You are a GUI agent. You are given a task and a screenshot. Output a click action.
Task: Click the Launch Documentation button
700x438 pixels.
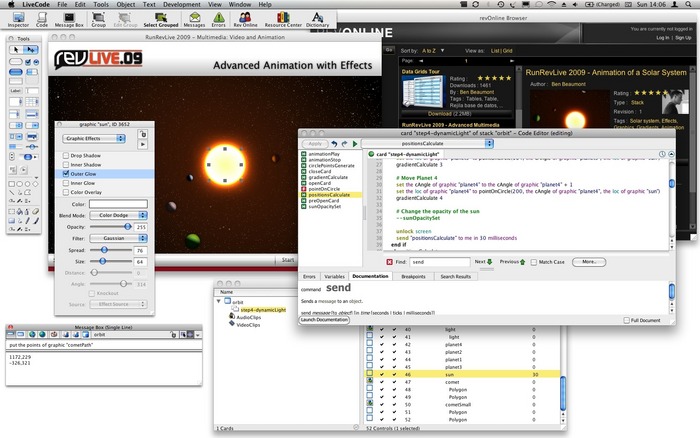[325, 319]
